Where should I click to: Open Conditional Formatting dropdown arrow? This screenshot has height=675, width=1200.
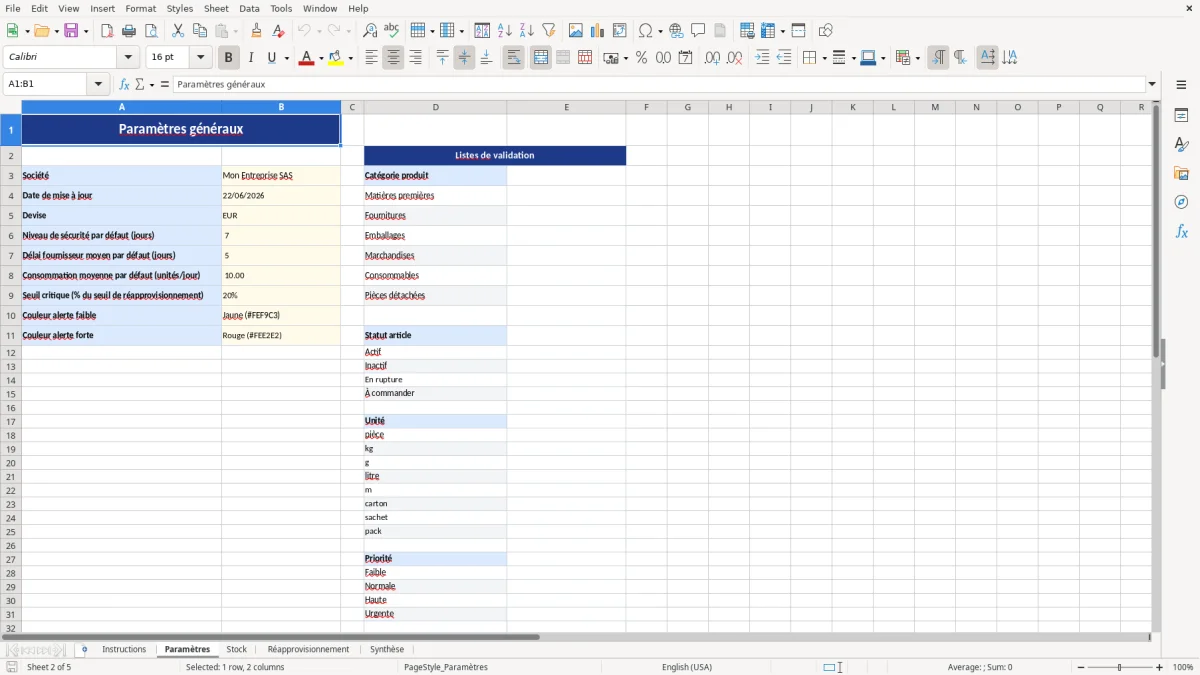point(917,58)
